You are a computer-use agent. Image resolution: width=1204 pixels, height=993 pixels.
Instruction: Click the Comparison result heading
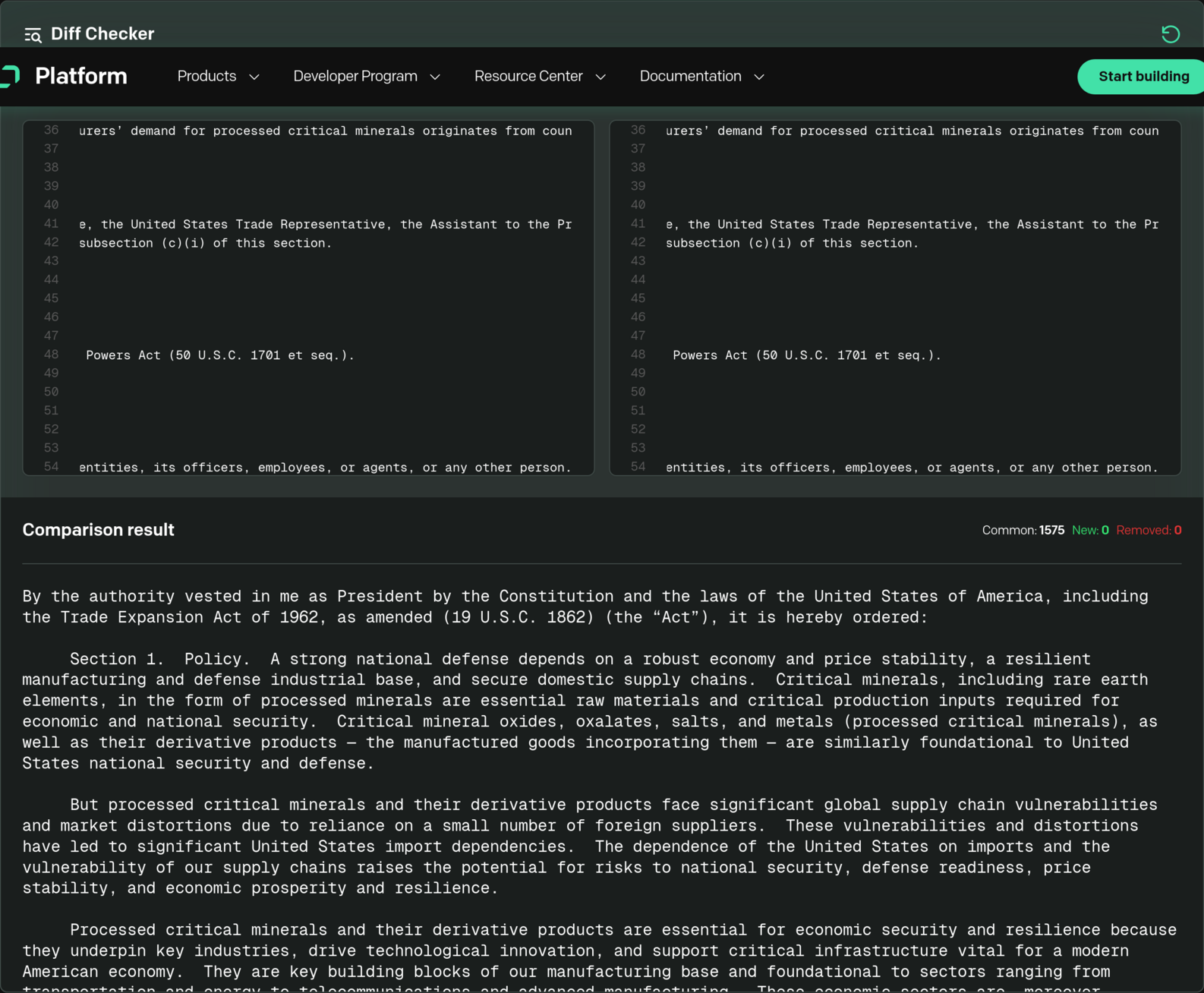(x=98, y=530)
